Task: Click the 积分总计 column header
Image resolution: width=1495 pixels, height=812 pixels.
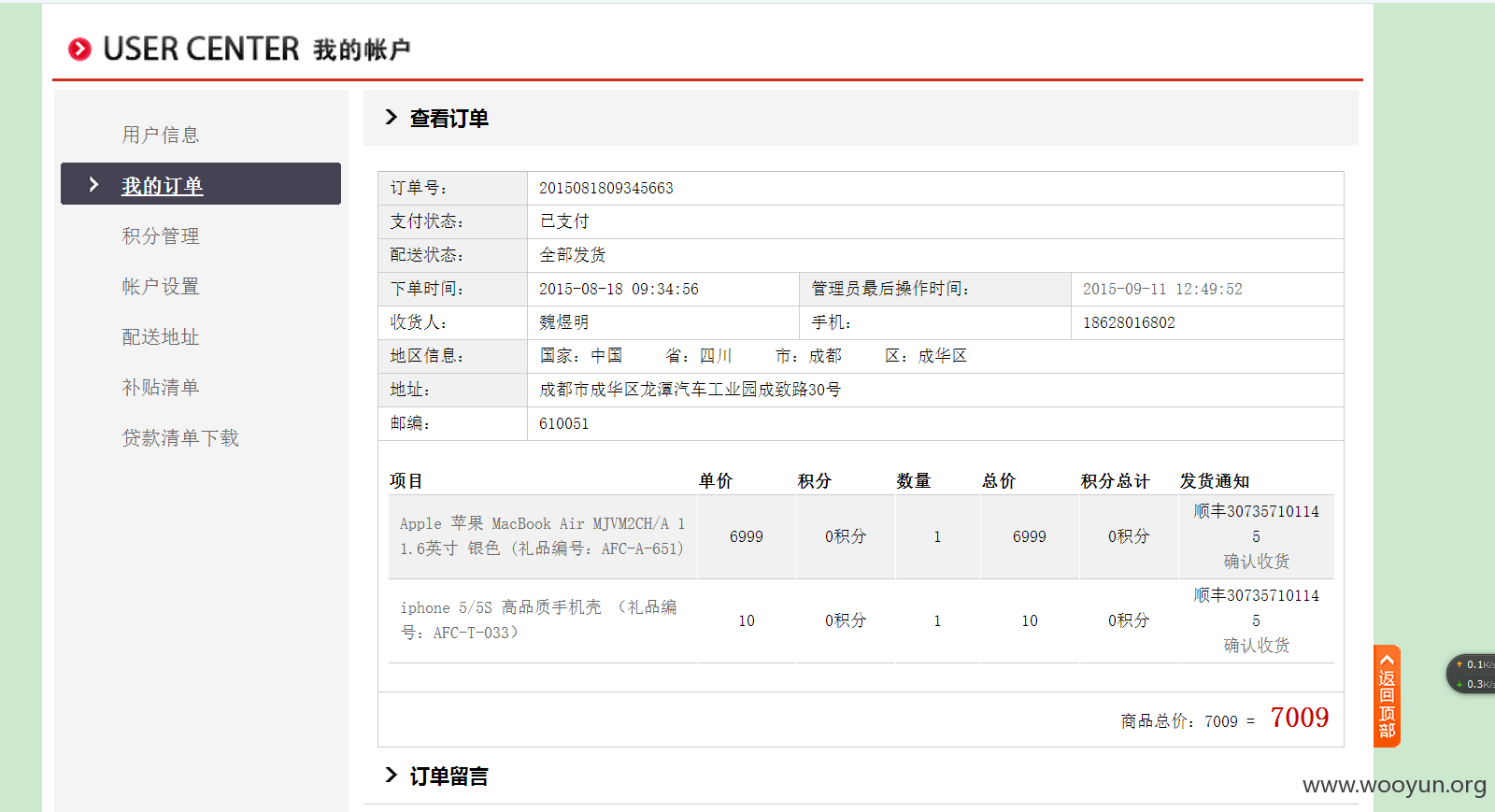Action: click(1115, 480)
